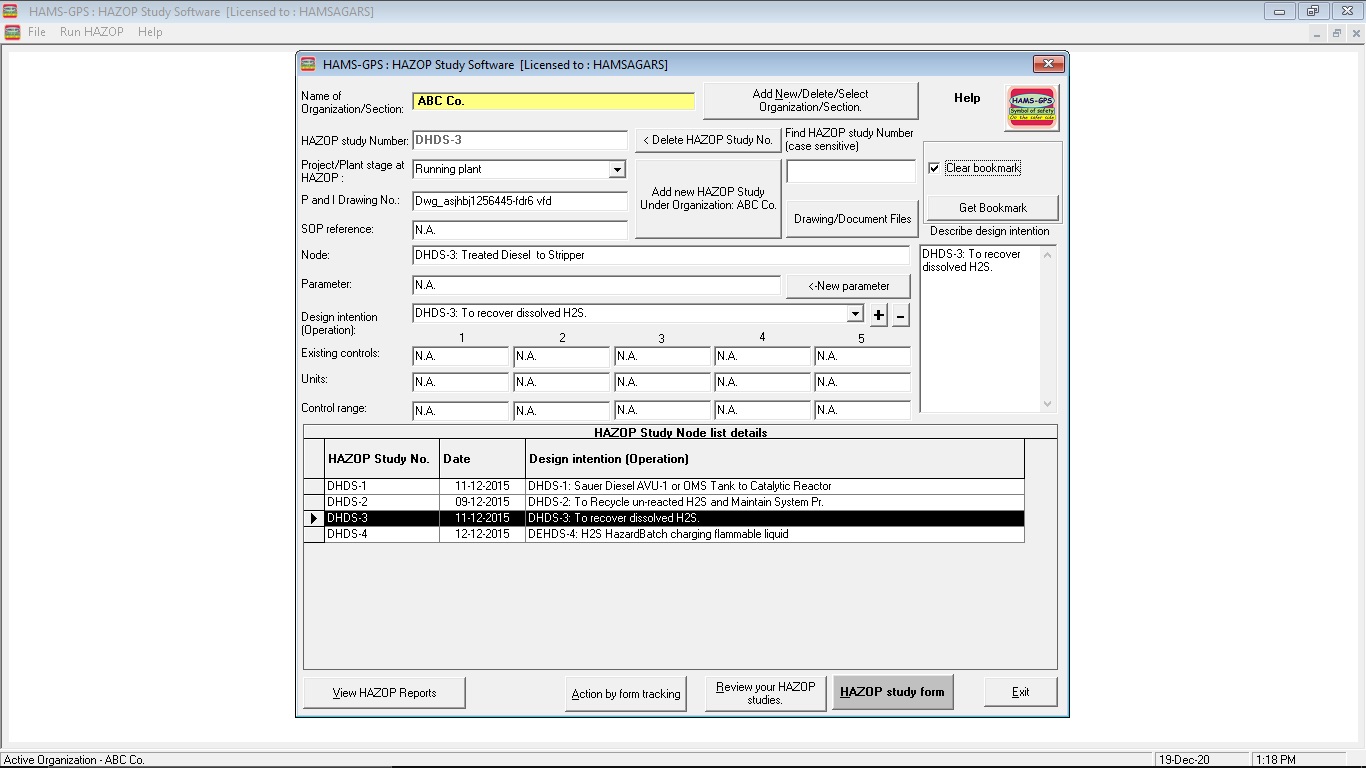
Task: Uncheck the Clear bookmark checkbox
Action: tap(937, 168)
